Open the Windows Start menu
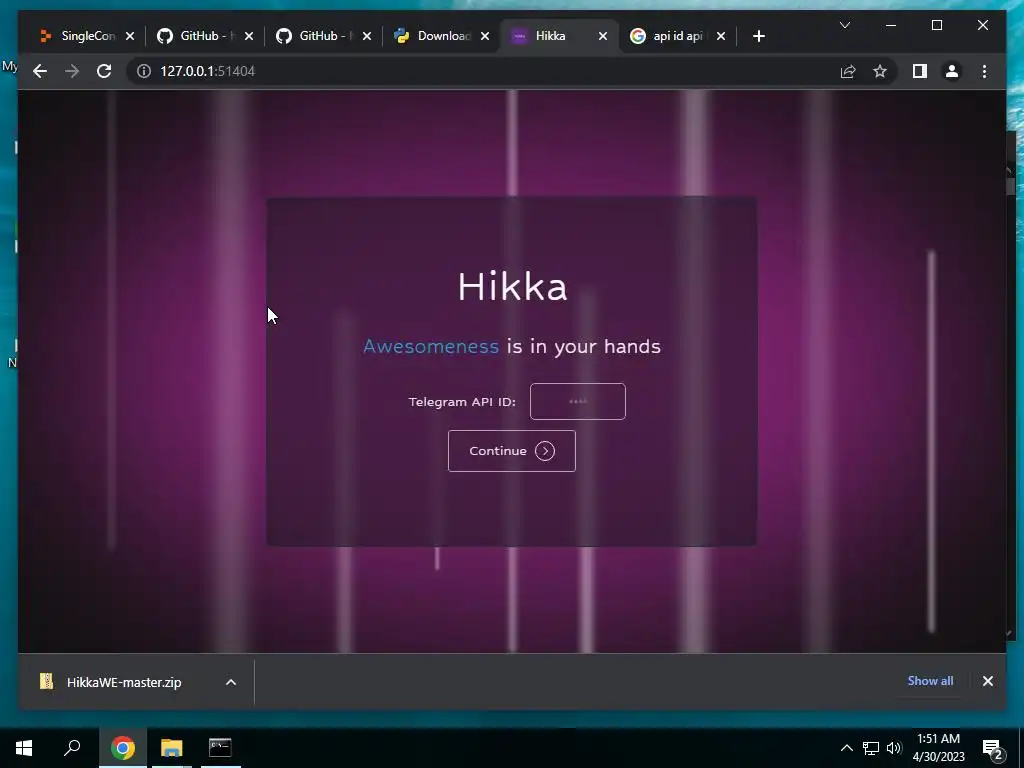 24,748
